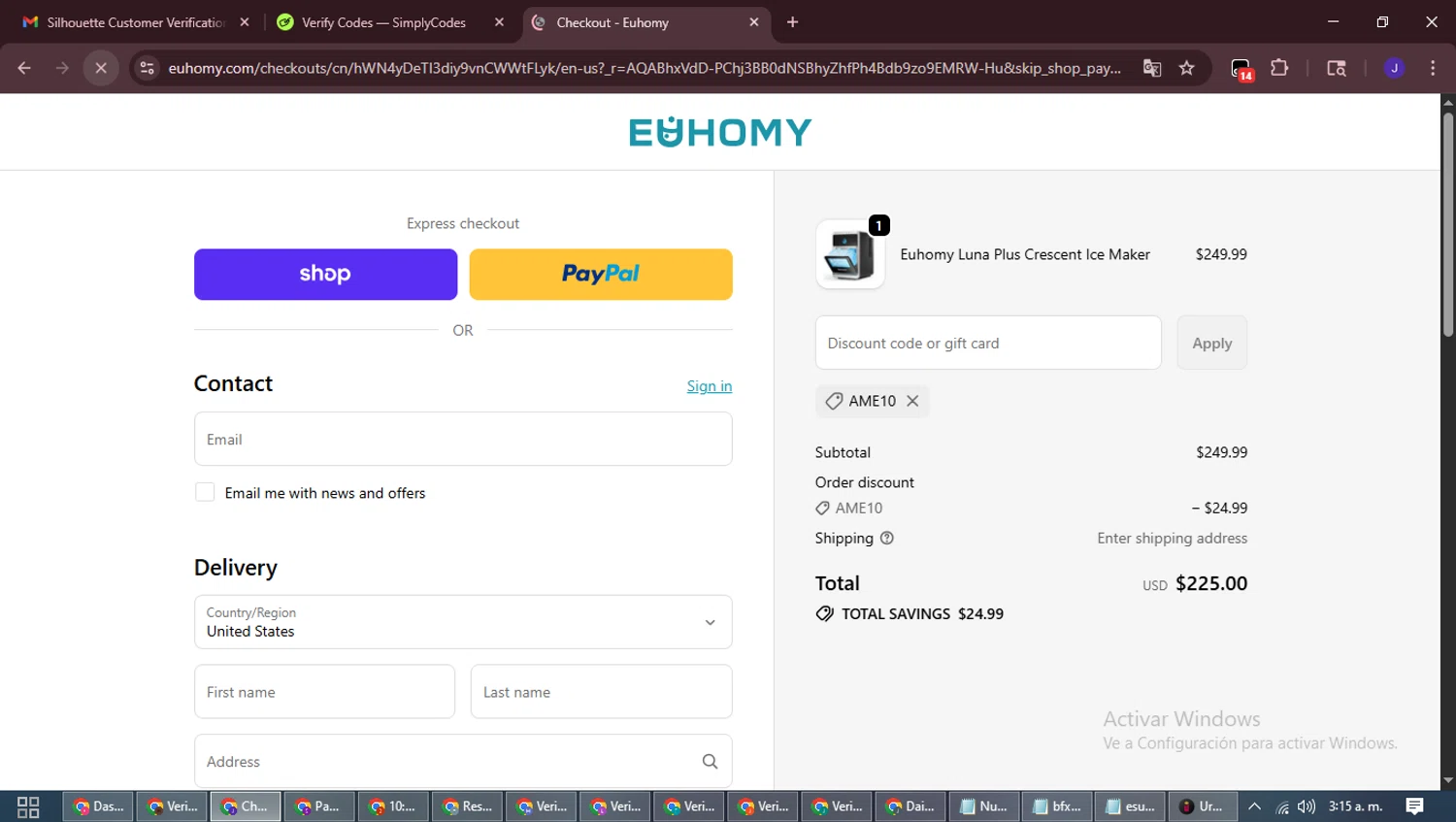Expand the Country/Region dropdown

coord(463,622)
